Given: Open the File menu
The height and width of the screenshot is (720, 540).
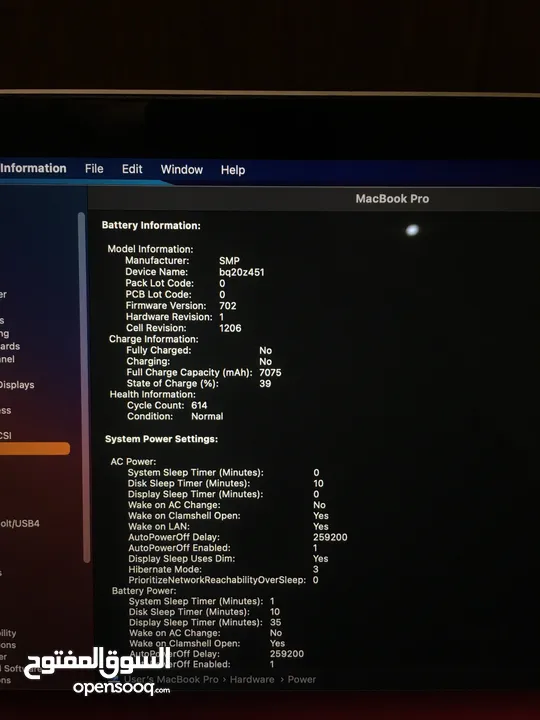Looking at the screenshot, I should [x=94, y=169].
